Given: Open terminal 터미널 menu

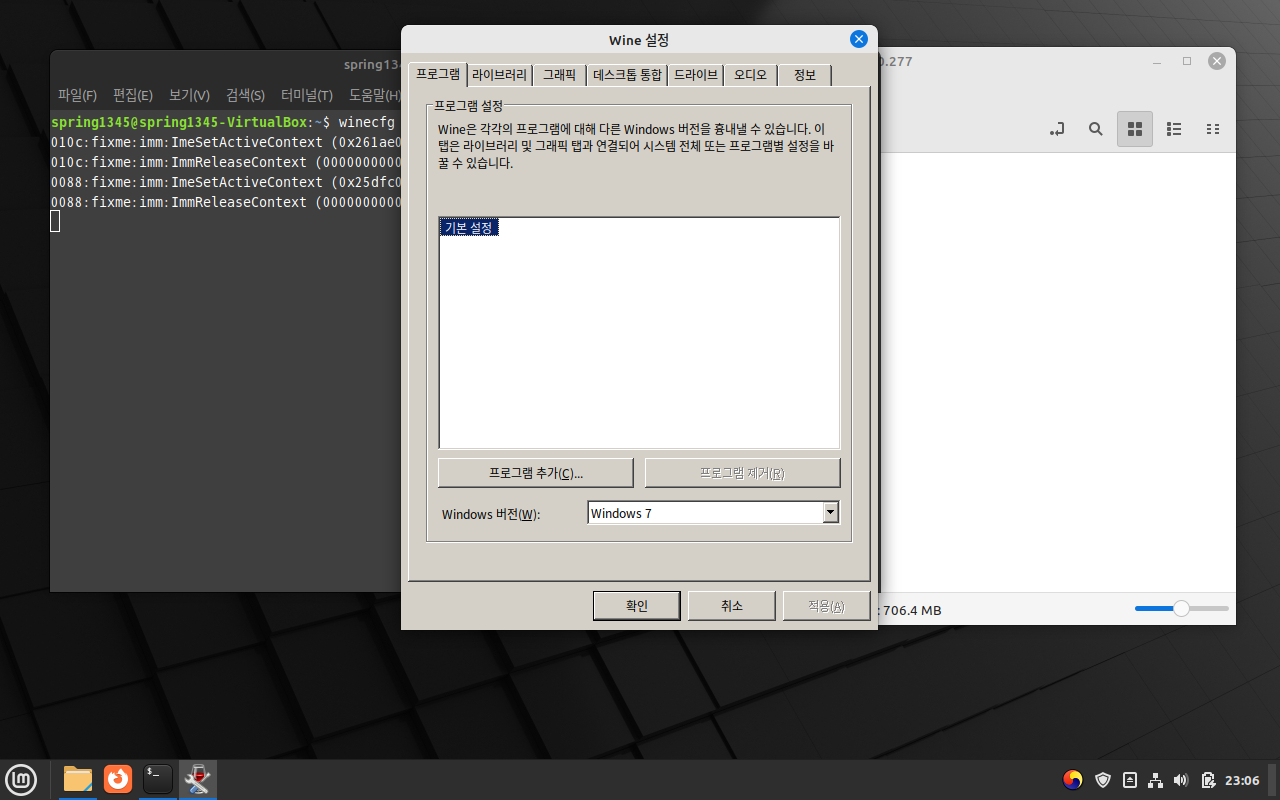Looking at the screenshot, I should (307, 95).
